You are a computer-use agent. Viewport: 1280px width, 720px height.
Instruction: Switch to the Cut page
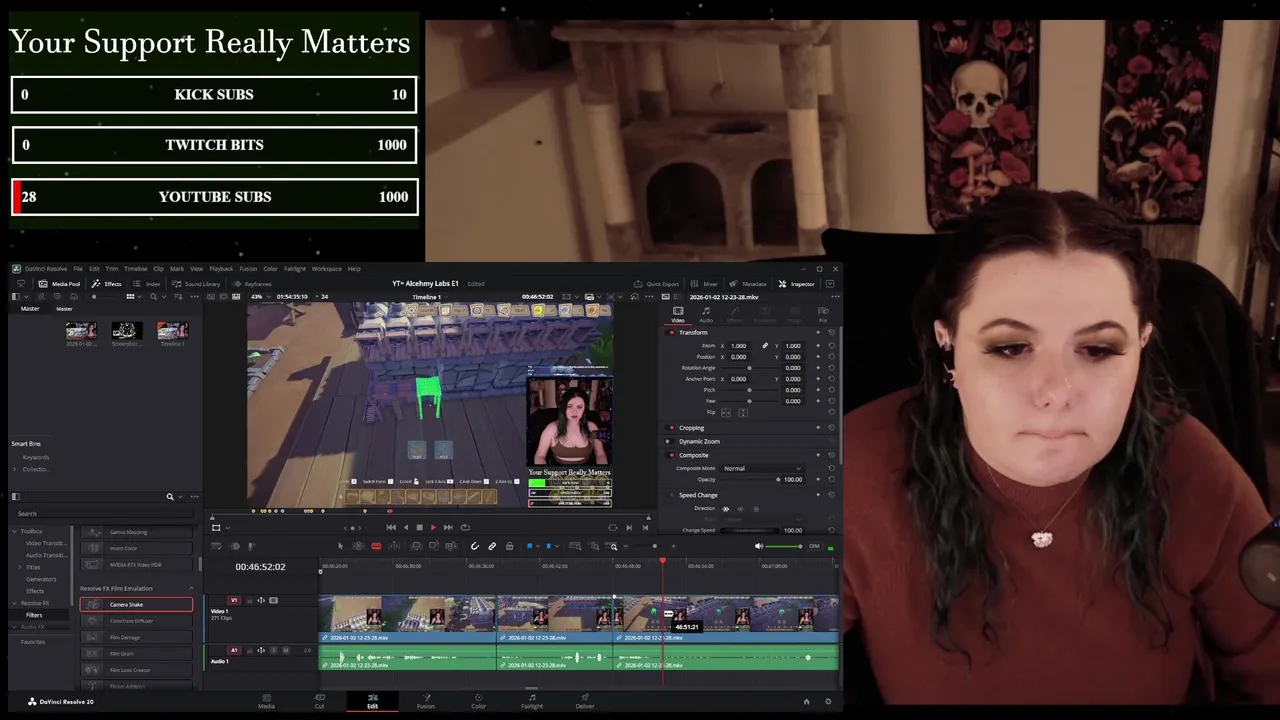(x=319, y=701)
